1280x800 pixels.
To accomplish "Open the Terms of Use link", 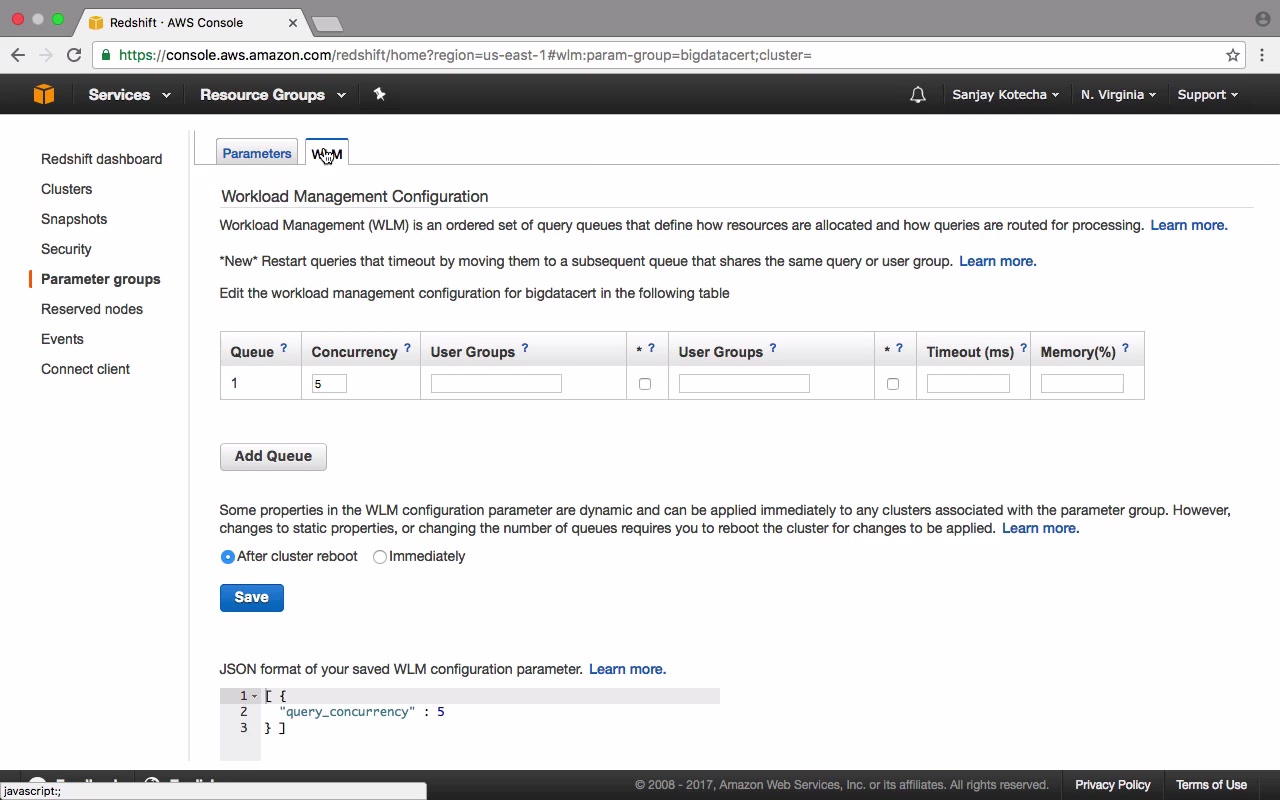I will 1211,785.
